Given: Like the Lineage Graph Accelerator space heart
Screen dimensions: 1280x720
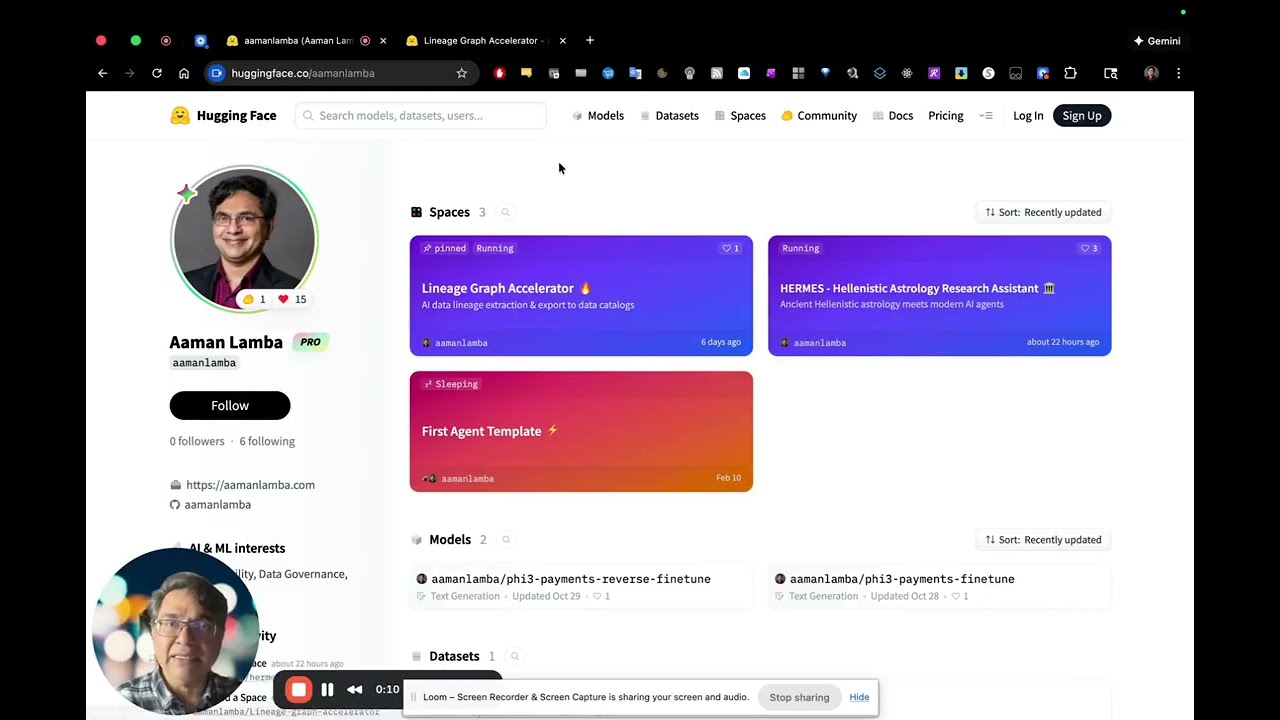Looking at the screenshot, I should point(730,248).
